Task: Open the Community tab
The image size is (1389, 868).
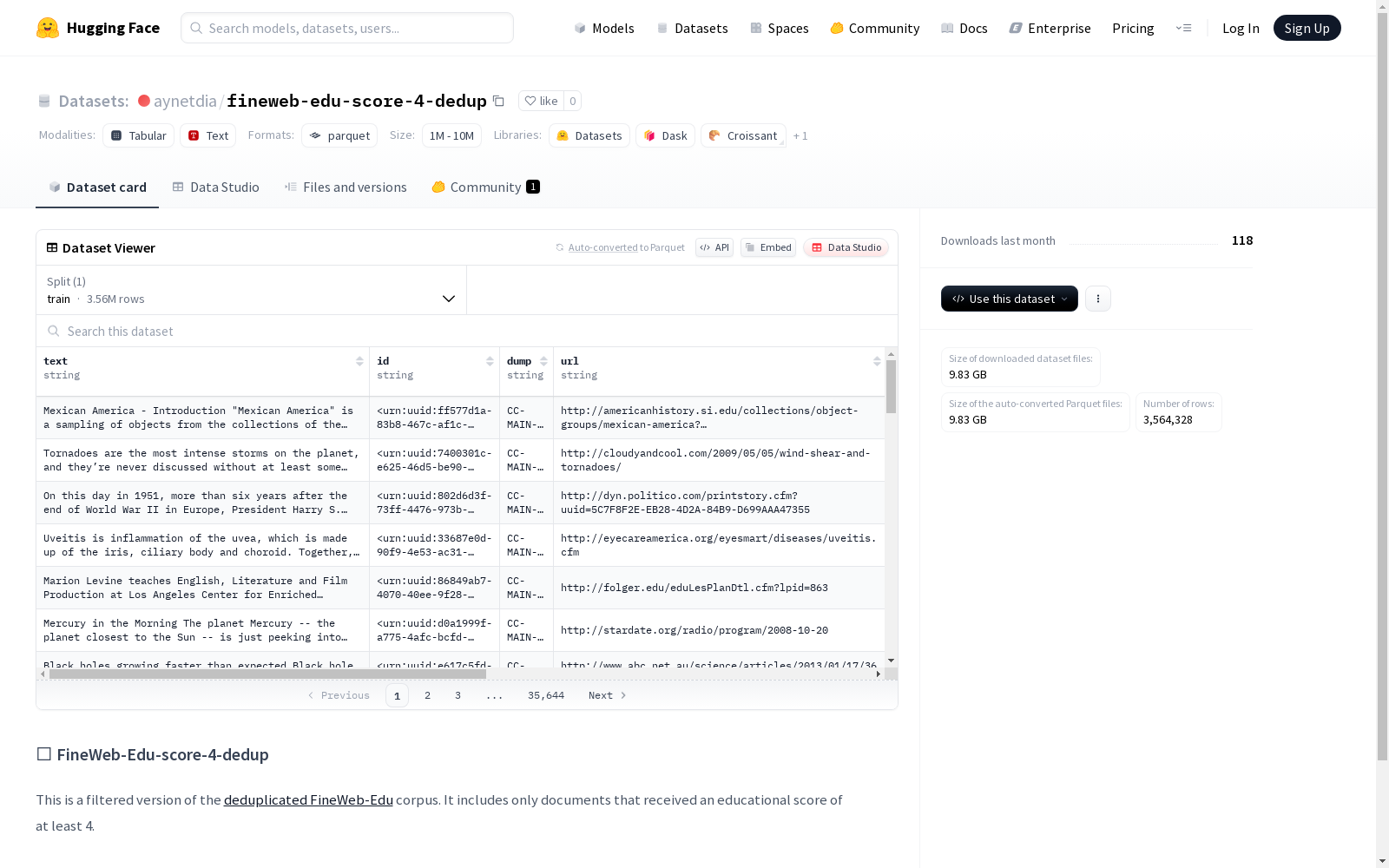Action: [486, 187]
